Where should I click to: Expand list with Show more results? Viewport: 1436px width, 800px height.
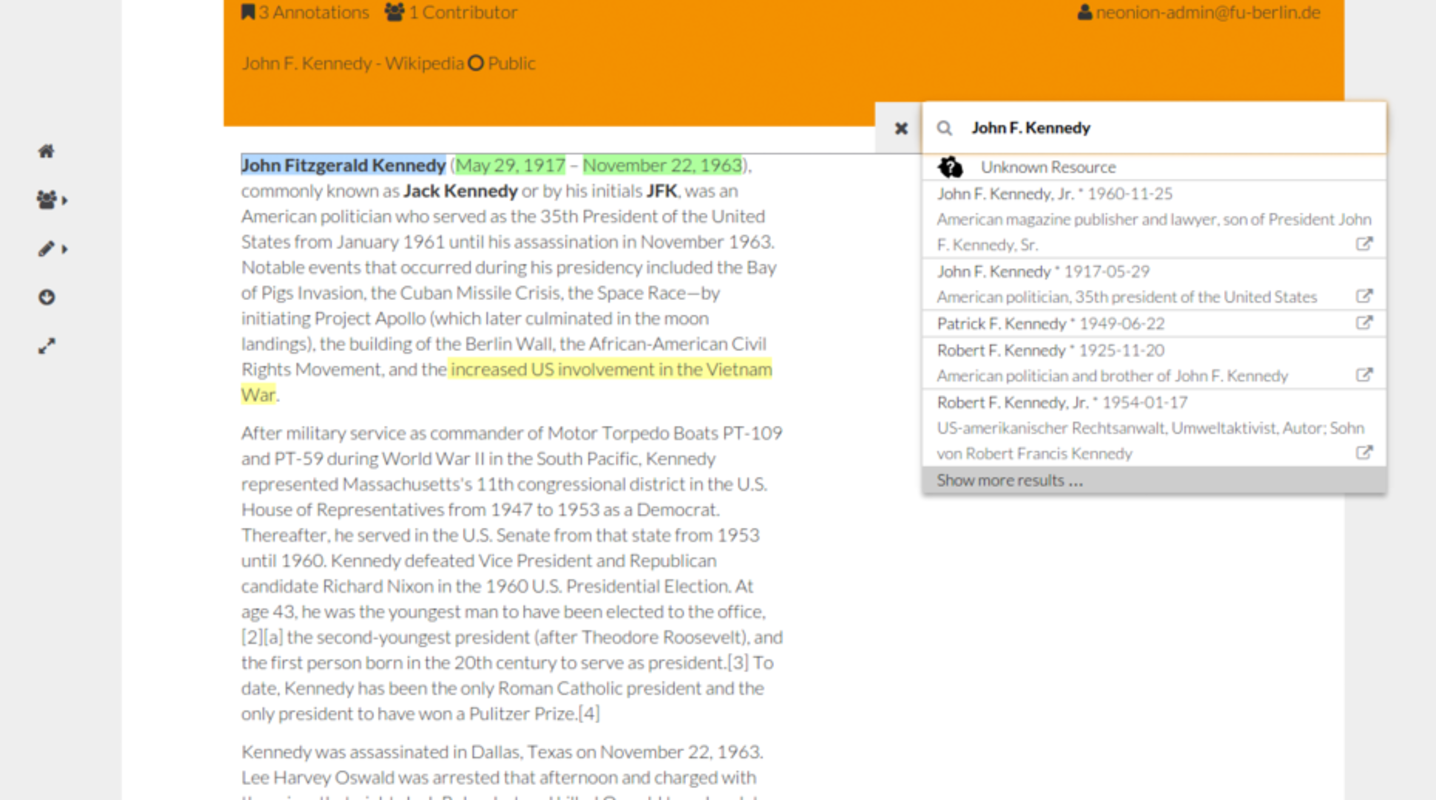1009,480
